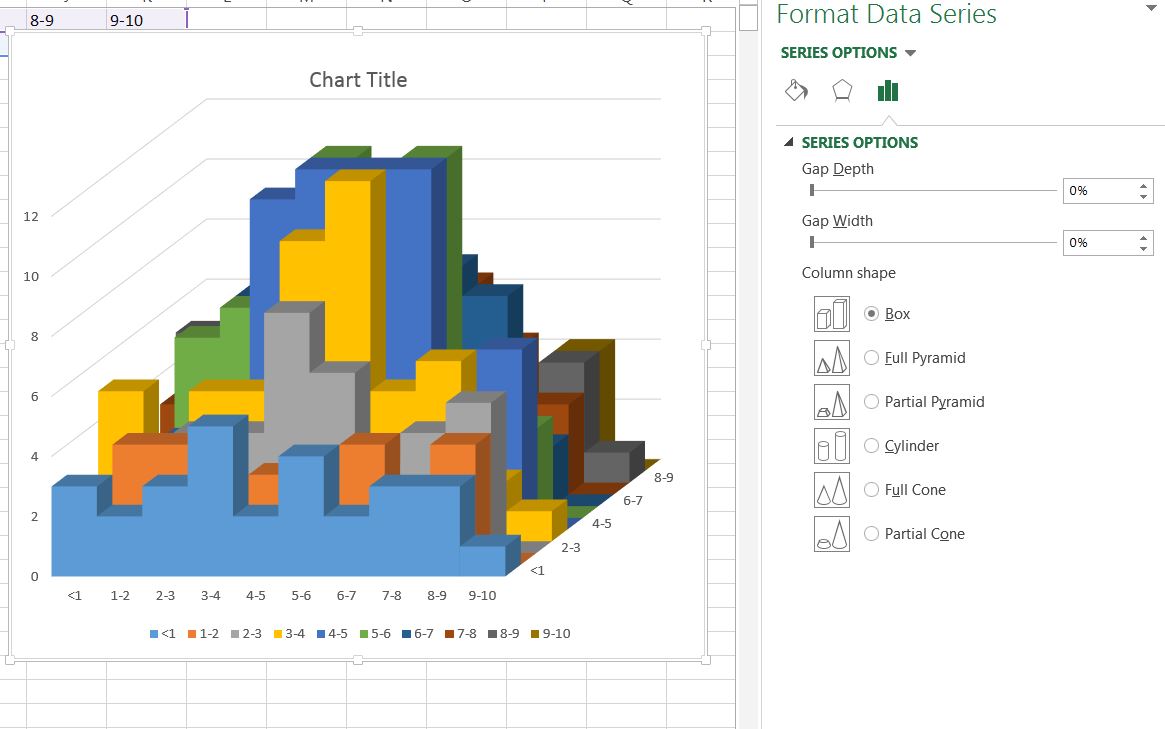Select the Series Options bar chart icon
The image size is (1165, 729).
pos(888,91)
